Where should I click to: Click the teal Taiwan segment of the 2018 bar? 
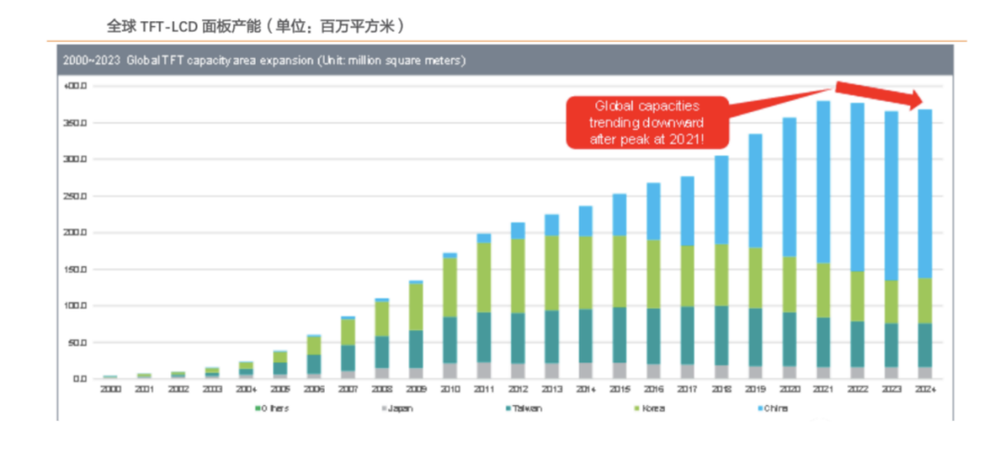[x=721, y=335]
